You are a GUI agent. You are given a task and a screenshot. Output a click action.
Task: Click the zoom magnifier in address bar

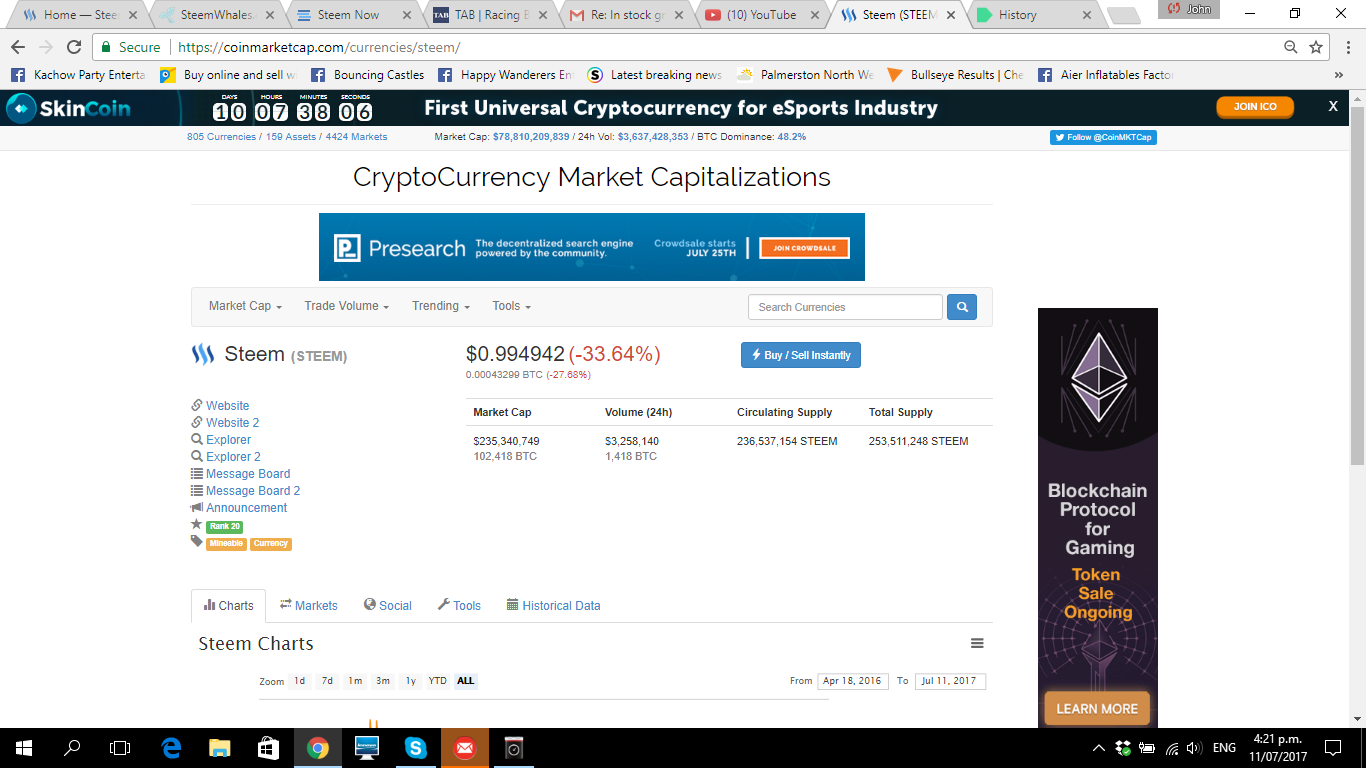click(x=1291, y=47)
